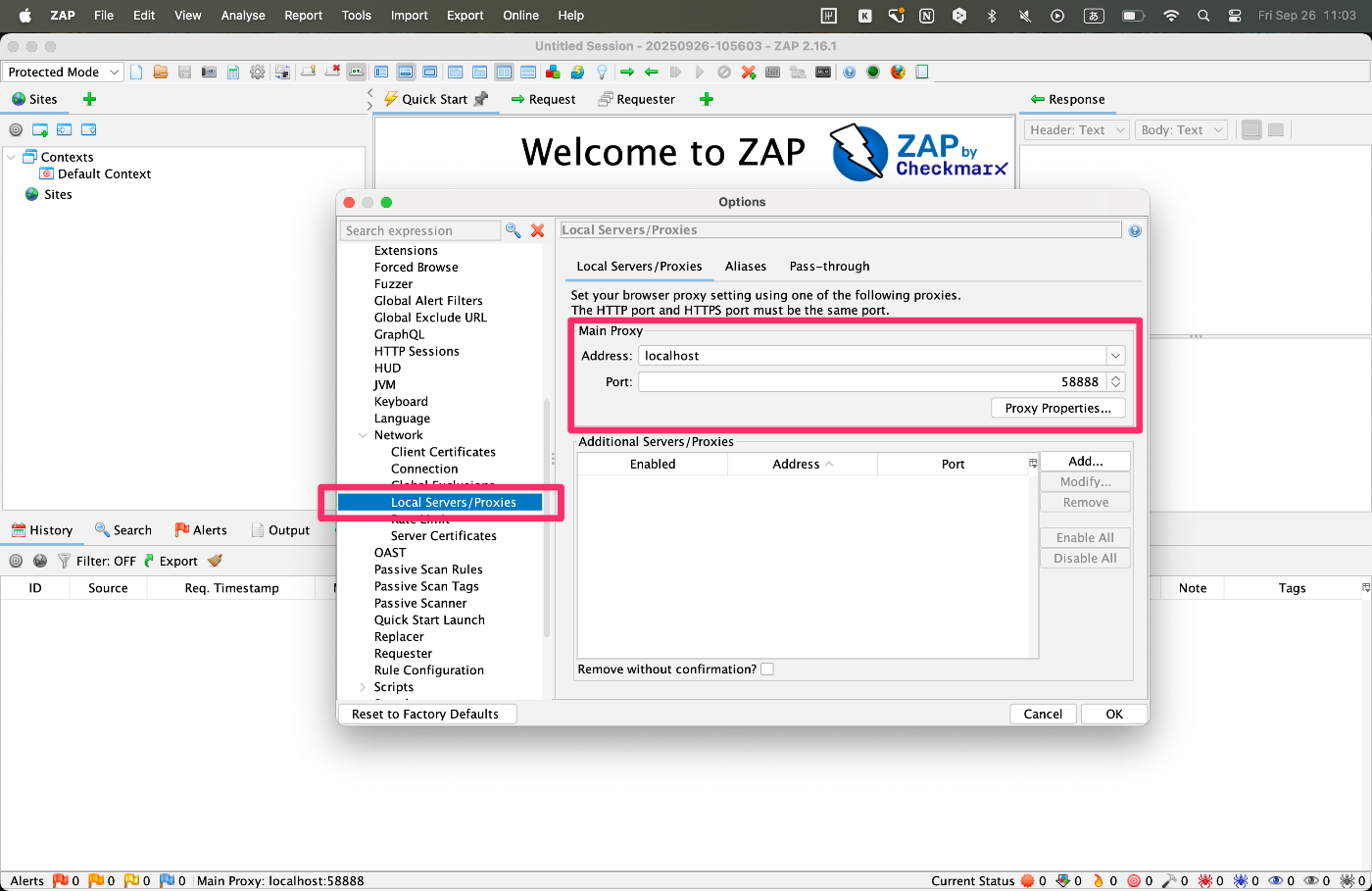Switch to the Pass-through tab
The height and width of the screenshot is (891, 1372).
[829, 267]
